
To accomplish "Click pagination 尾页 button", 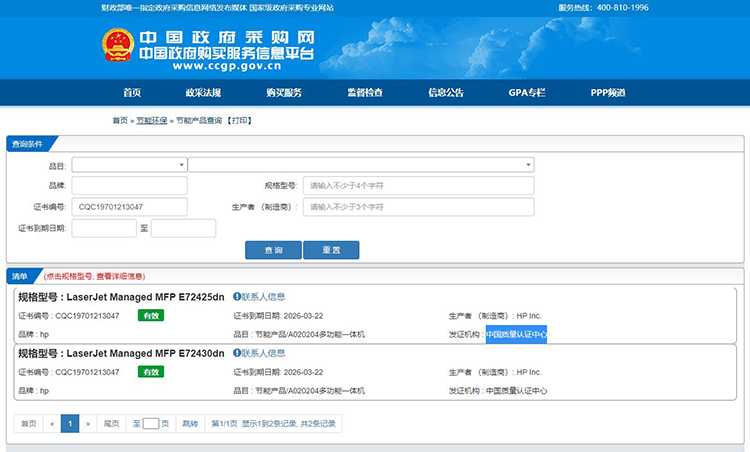I will tap(111, 423).
